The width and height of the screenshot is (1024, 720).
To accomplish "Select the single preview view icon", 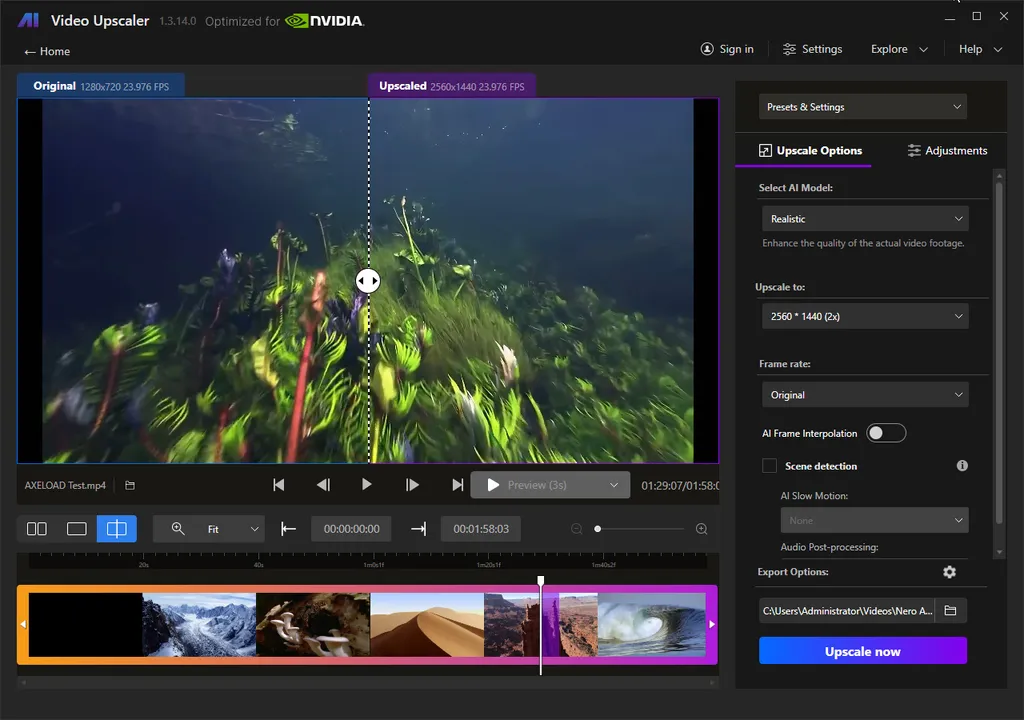I will (x=76, y=528).
